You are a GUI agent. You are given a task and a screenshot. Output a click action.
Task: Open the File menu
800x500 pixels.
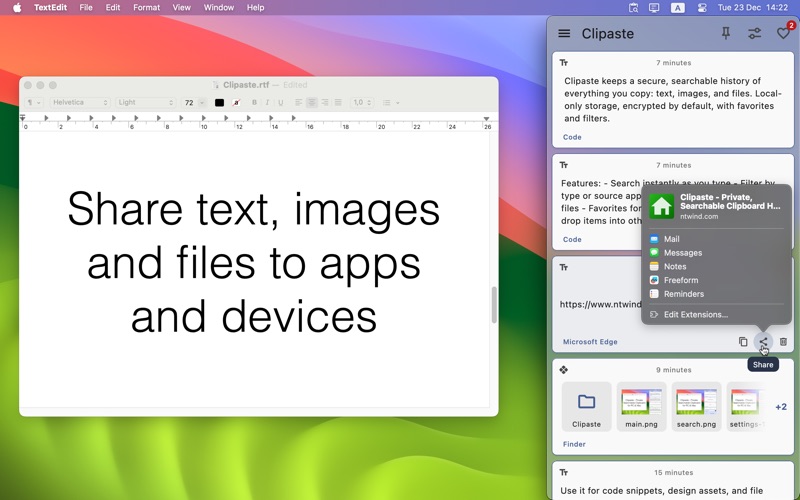pos(86,7)
